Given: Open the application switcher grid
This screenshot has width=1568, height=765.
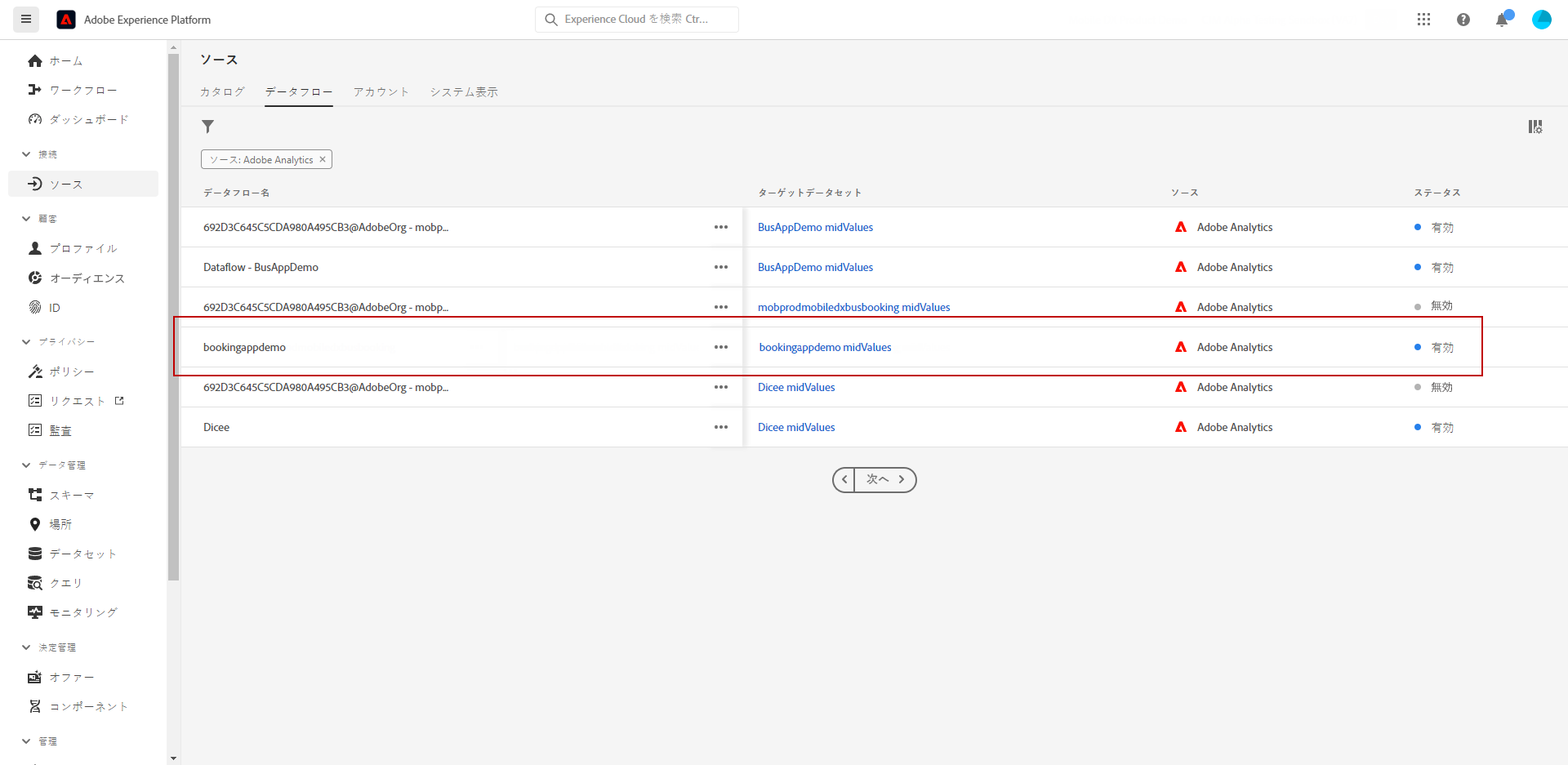Looking at the screenshot, I should click(x=1423, y=20).
